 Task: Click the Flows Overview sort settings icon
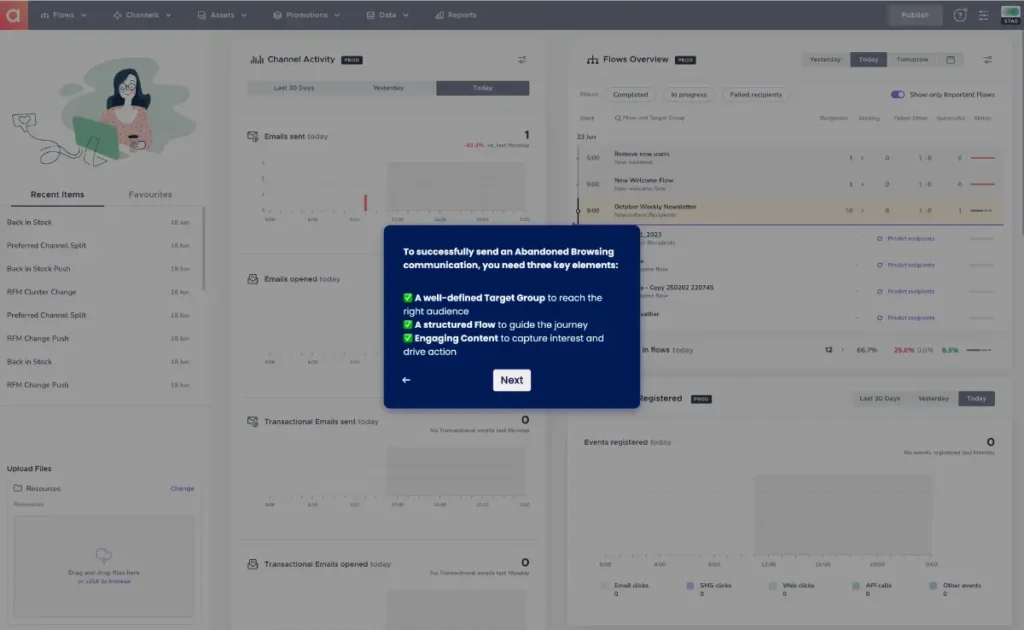click(x=989, y=59)
